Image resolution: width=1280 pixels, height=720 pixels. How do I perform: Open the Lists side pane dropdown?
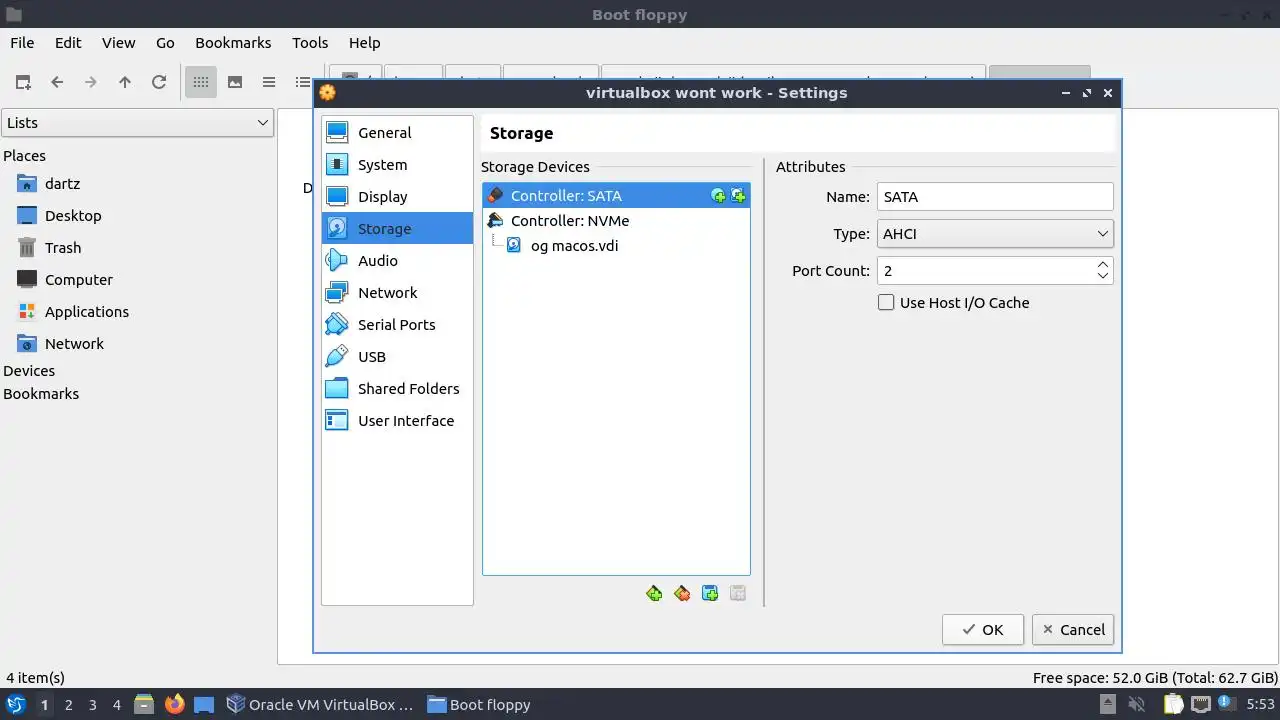[x=137, y=123]
